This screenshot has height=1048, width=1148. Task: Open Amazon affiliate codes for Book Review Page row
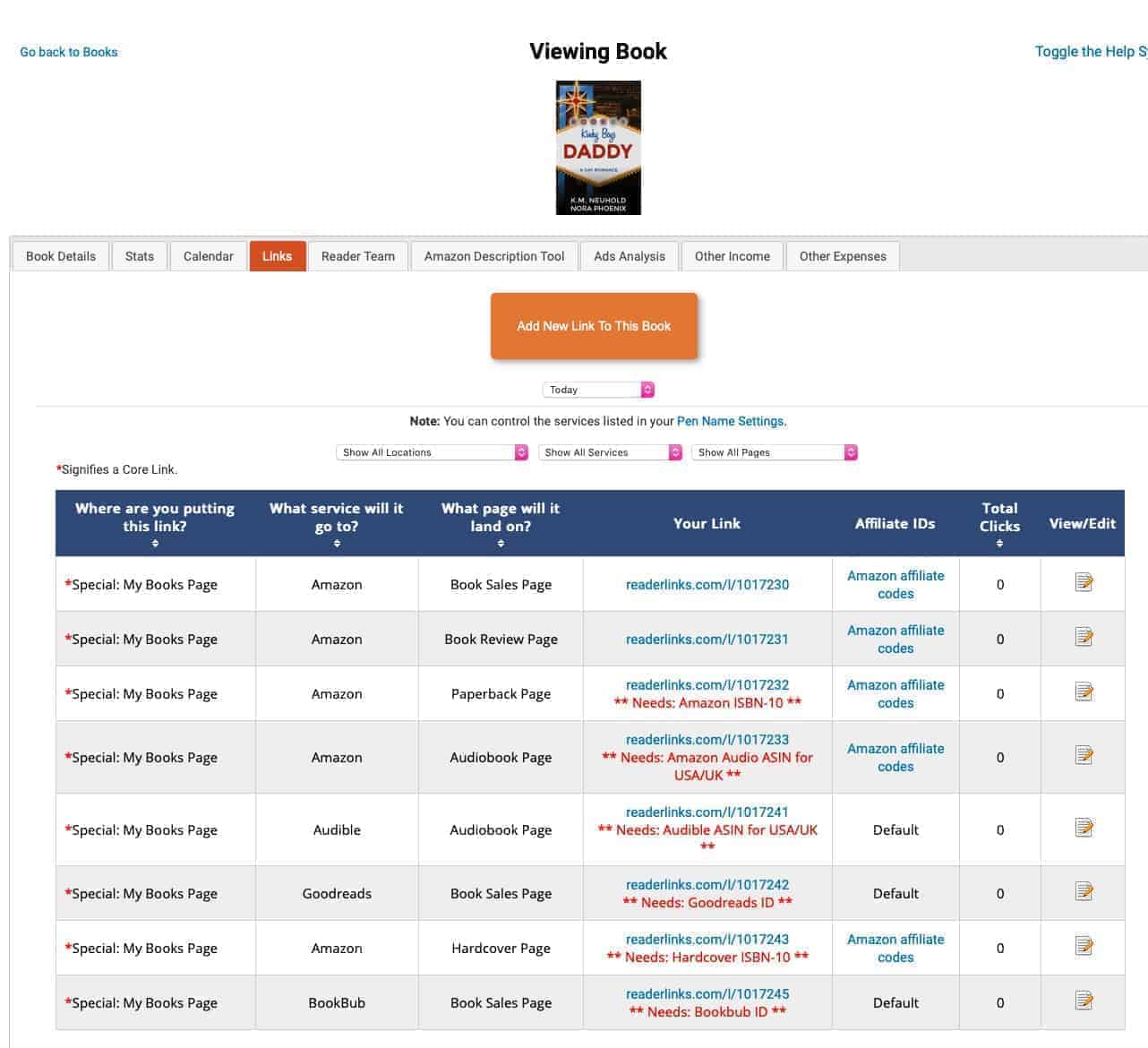click(895, 640)
